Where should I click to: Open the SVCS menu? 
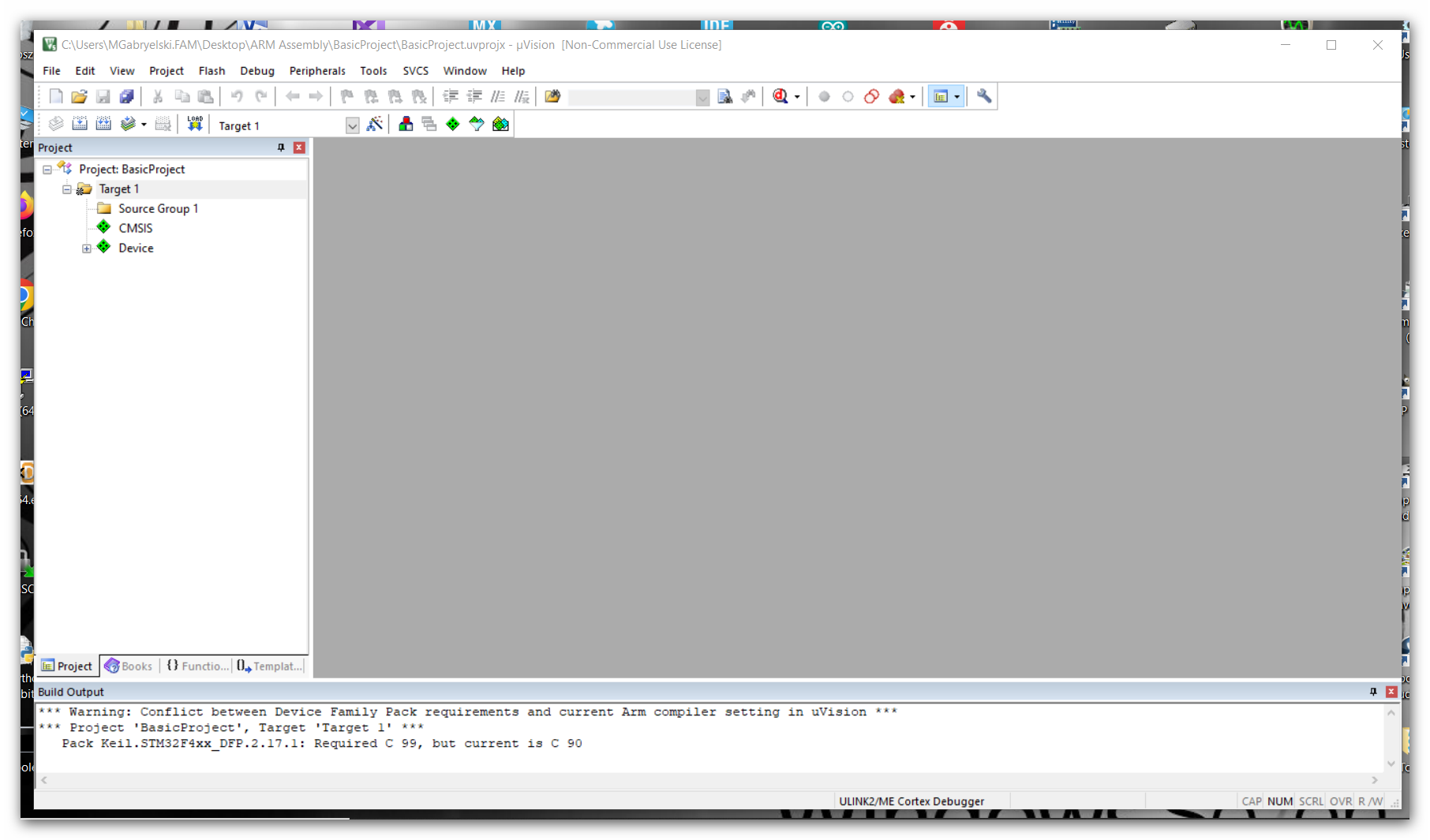click(x=415, y=71)
